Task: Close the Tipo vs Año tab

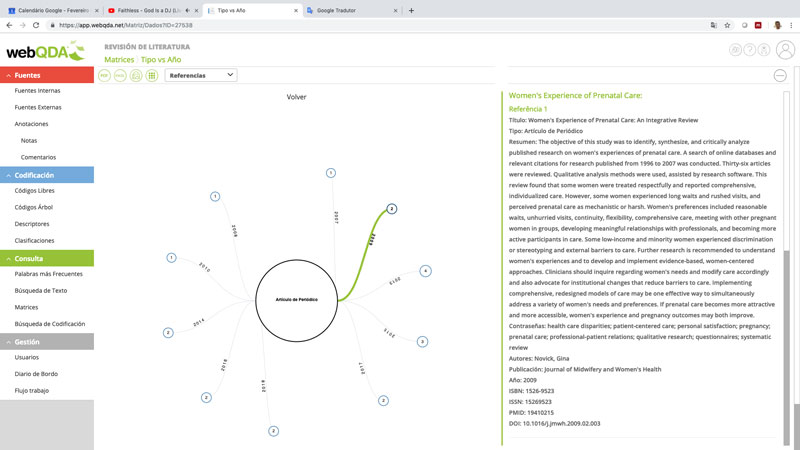Action: tap(296, 10)
